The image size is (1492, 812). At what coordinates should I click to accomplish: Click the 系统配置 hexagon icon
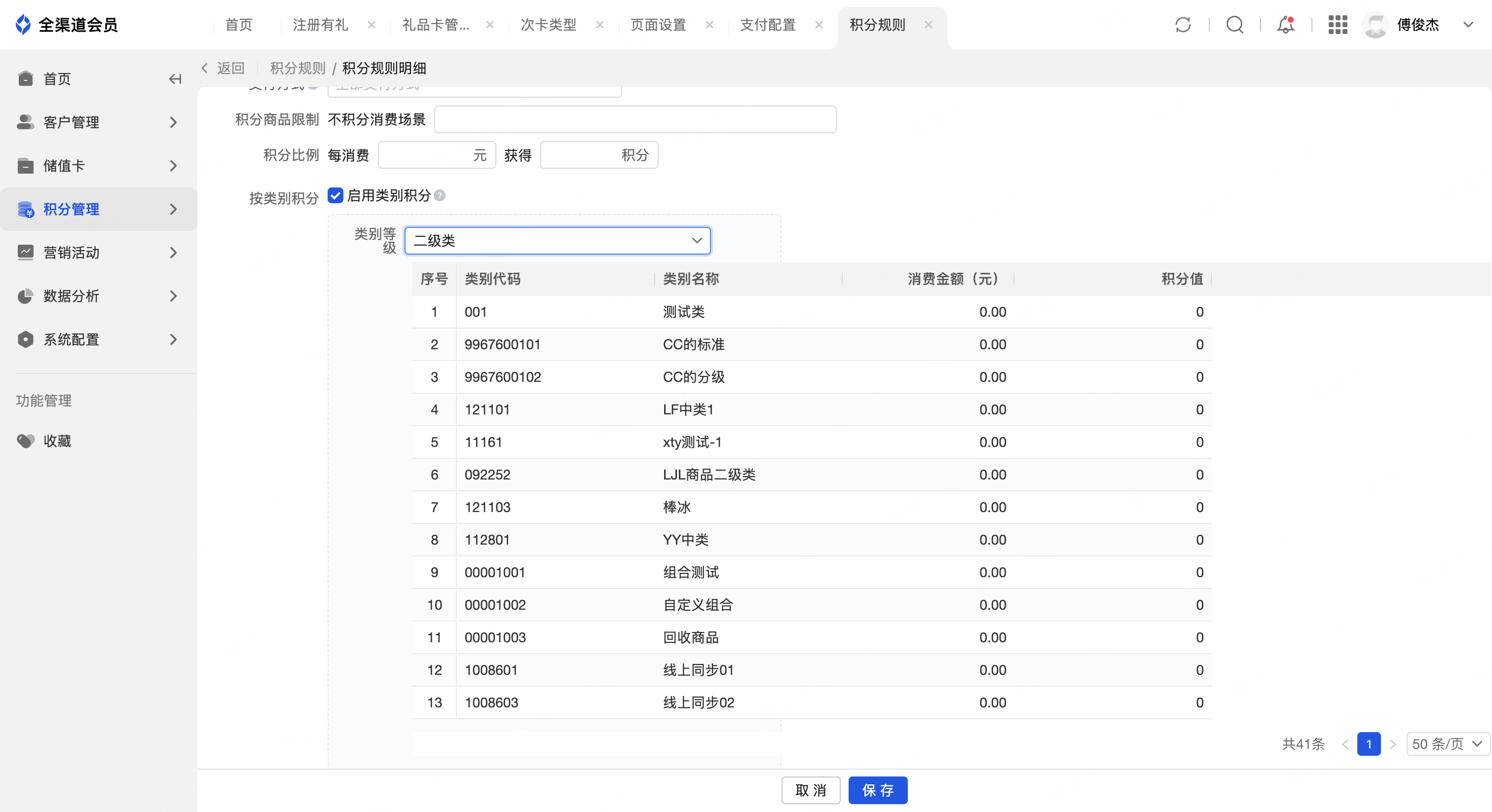tap(26, 339)
